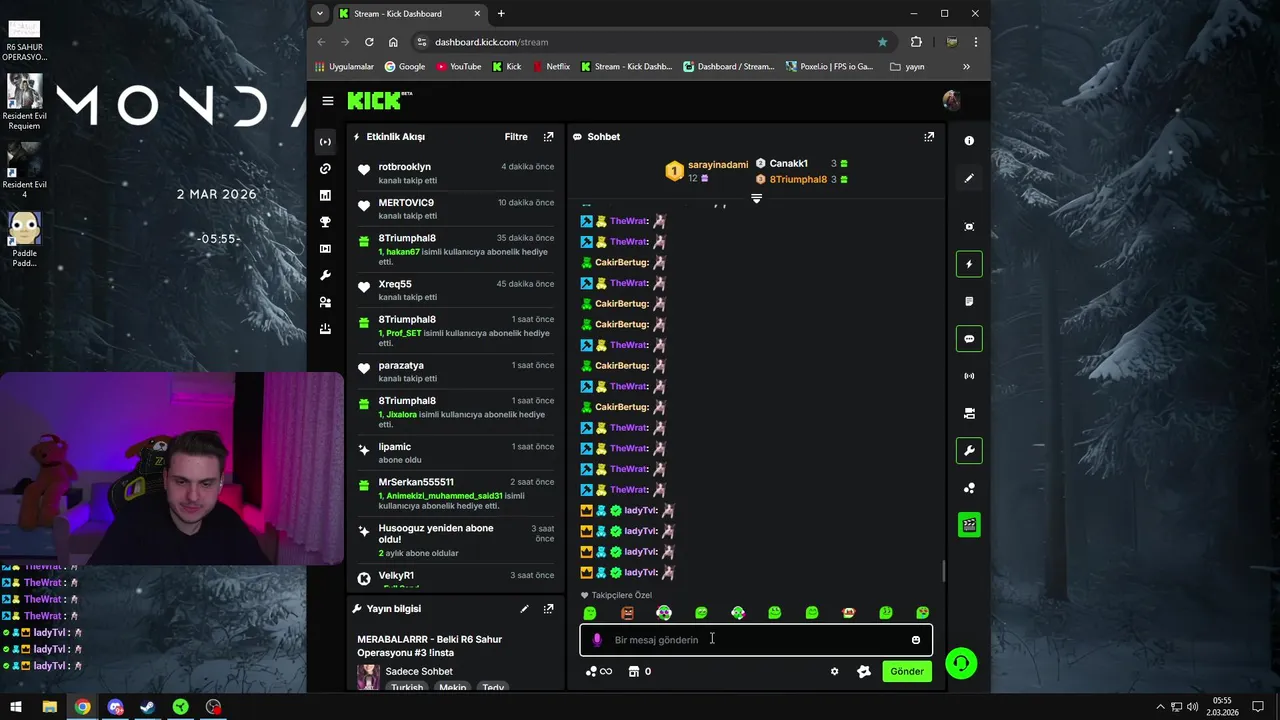Open the Chrome three-dot menu
1280x720 pixels.
coord(975,42)
